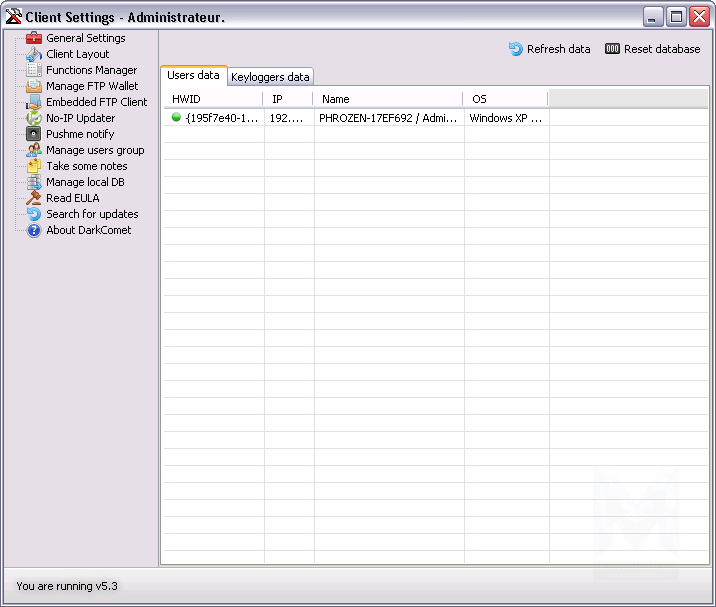The width and height of the screenshot is (716, 607).
Task: Click the General Settings toolbox icon
Action: point(34,38)
